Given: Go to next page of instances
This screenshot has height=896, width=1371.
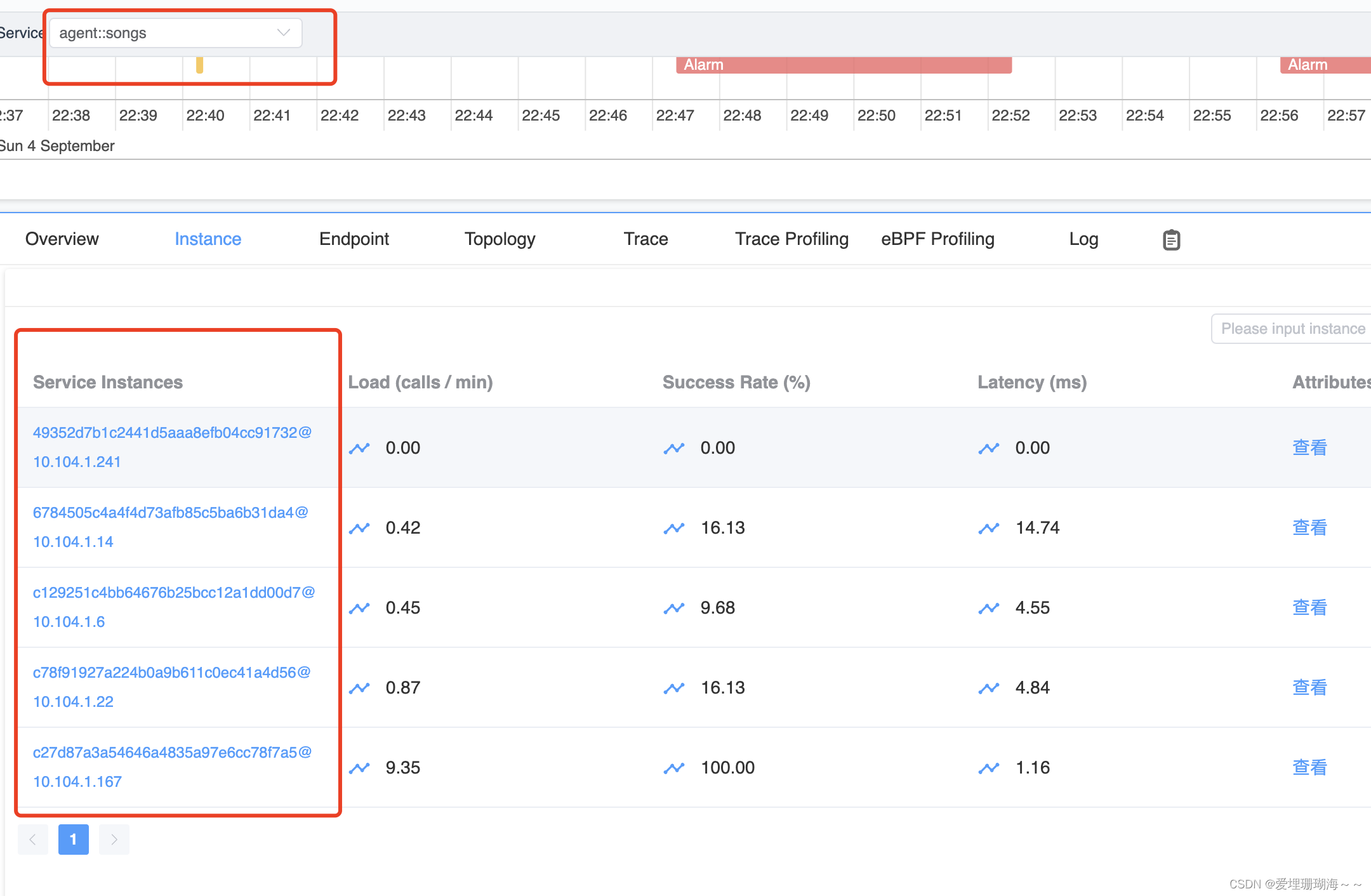Looking at the screenshot, I should click(114, 840).
